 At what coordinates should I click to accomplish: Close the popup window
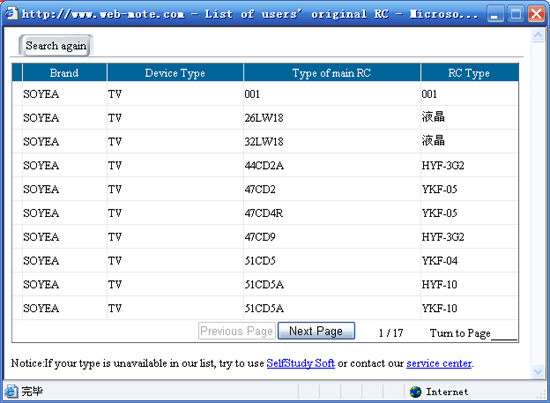click(537, 14)
